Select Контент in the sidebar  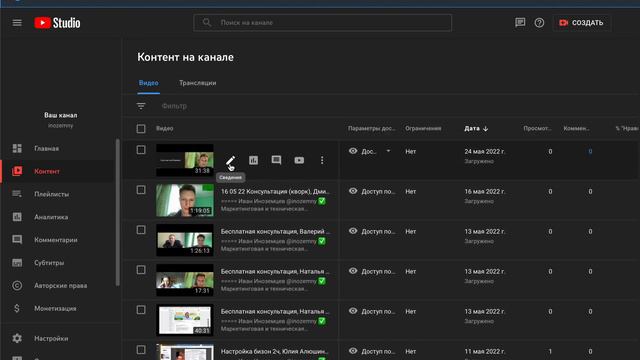[x=47, y=171]
